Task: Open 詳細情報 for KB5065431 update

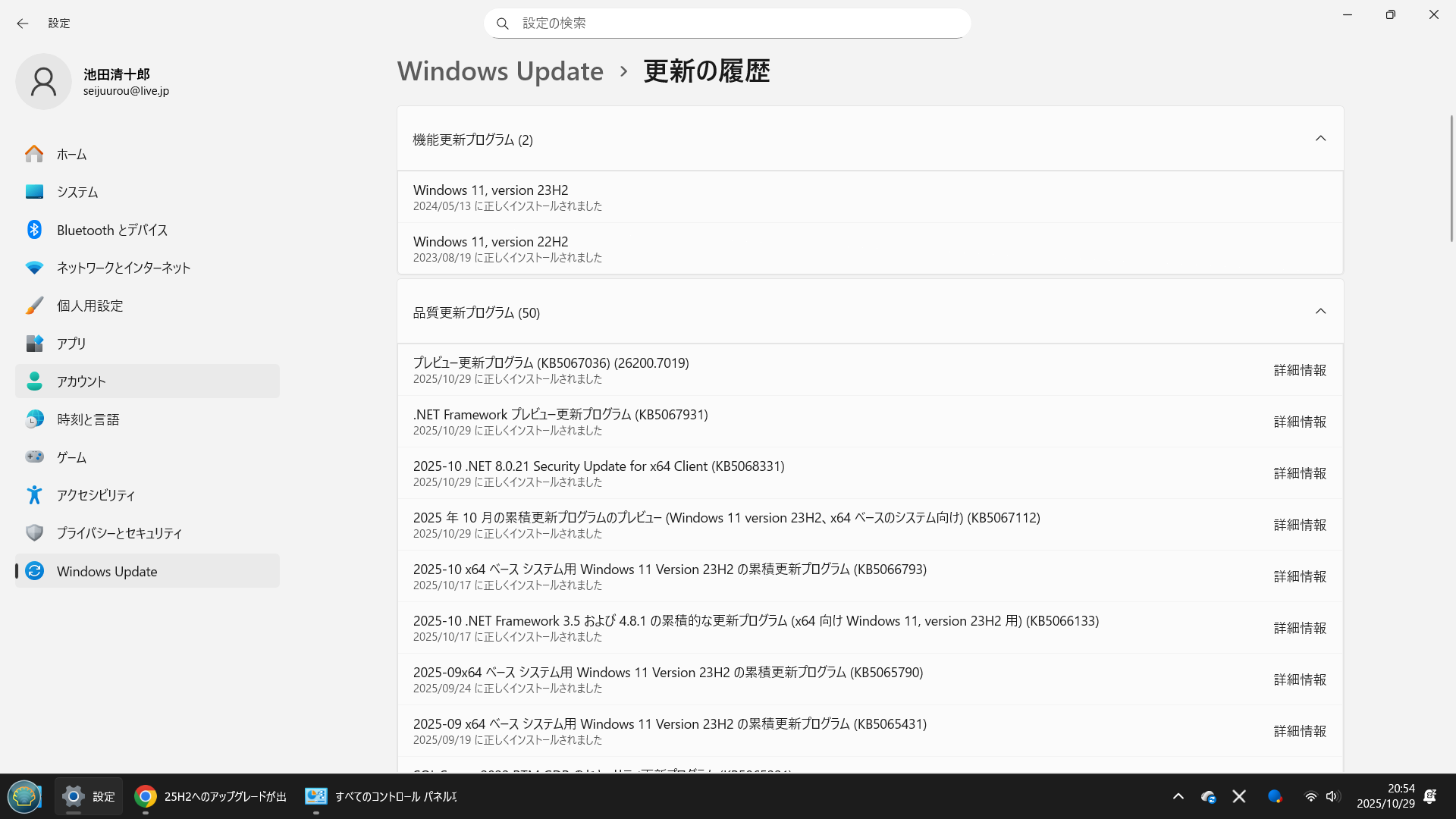Action: point(1300,731)
